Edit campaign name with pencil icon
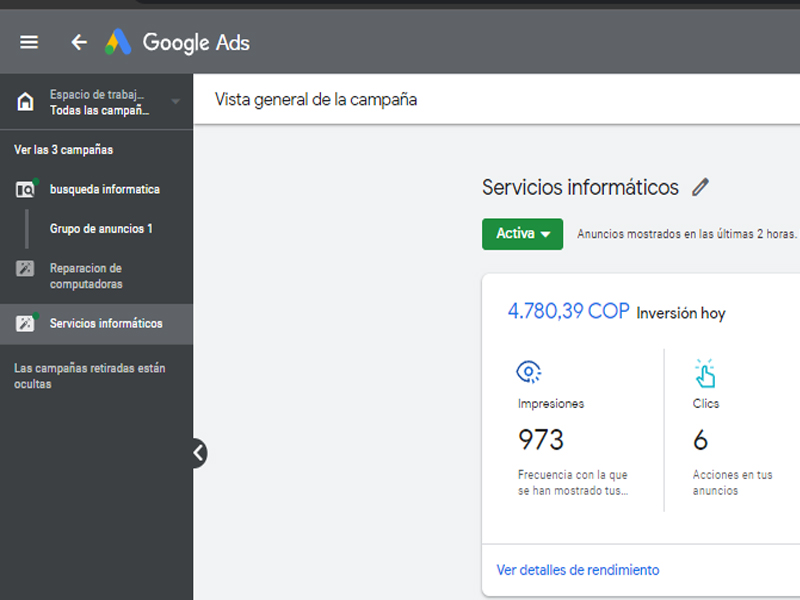The image size is (800, 600). tap(700, 187)
